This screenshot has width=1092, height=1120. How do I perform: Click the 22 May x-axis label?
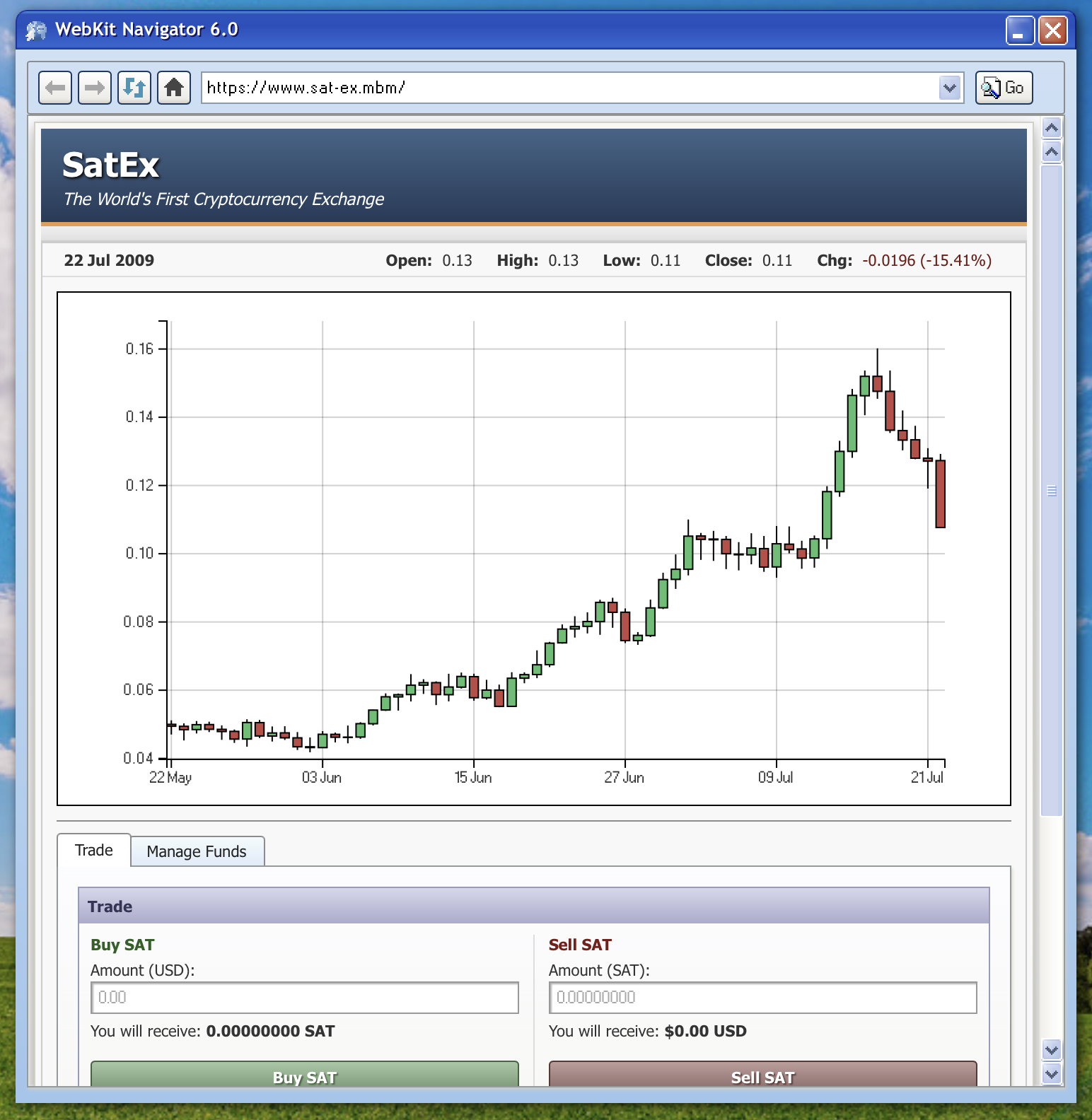(x=170, y=777)
